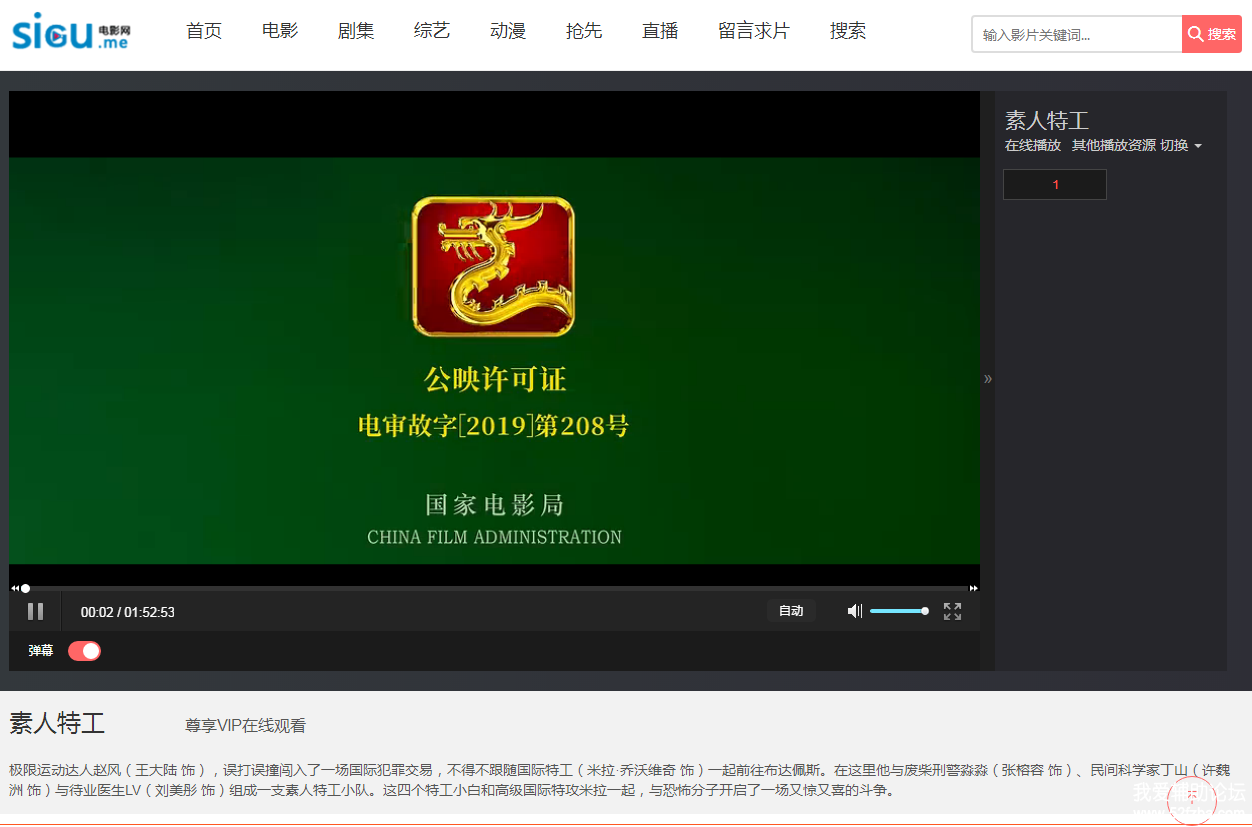
Task: Click the video progress bar
Action: (x=497, y=588)
